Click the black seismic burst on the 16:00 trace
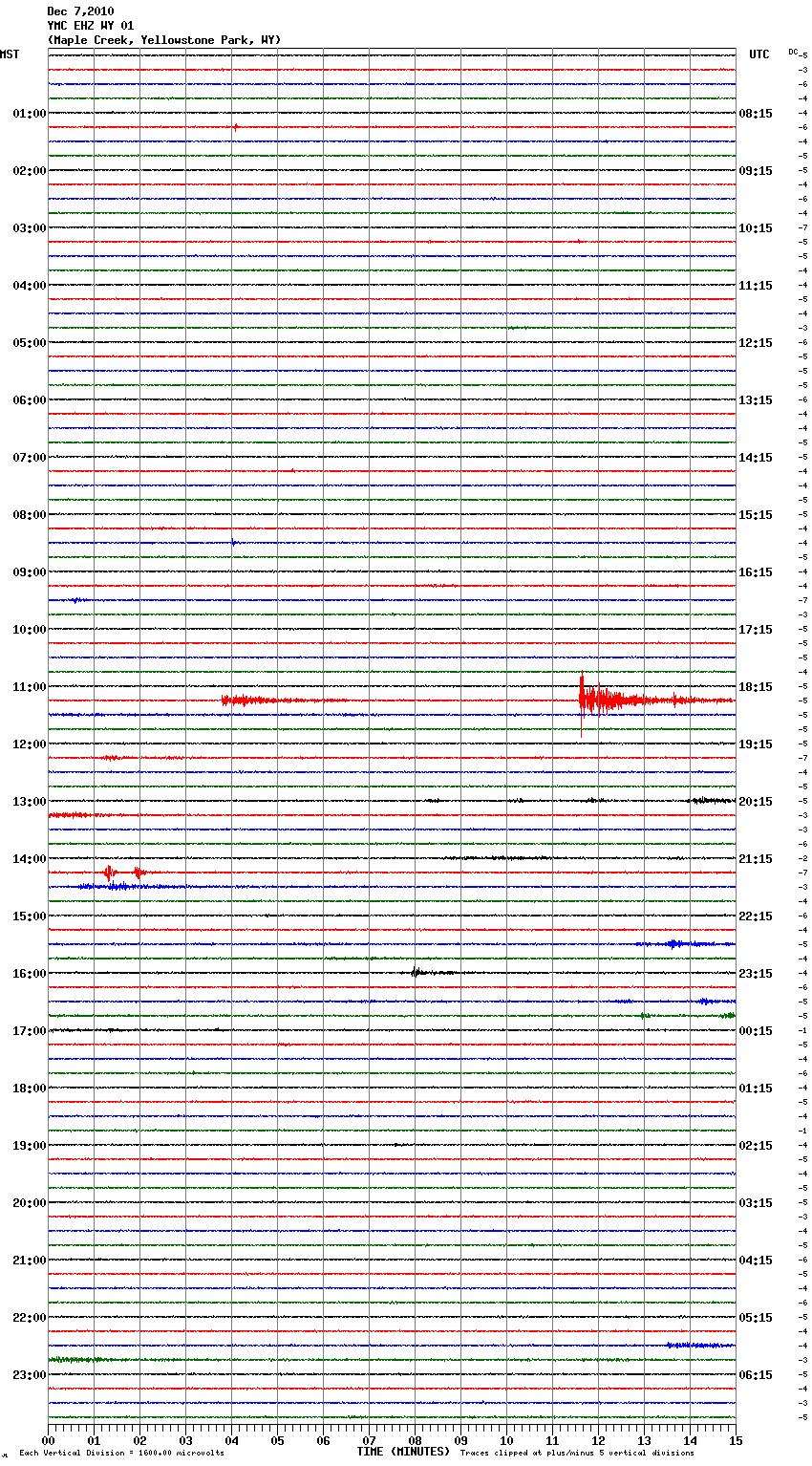 tap(417, 973)
